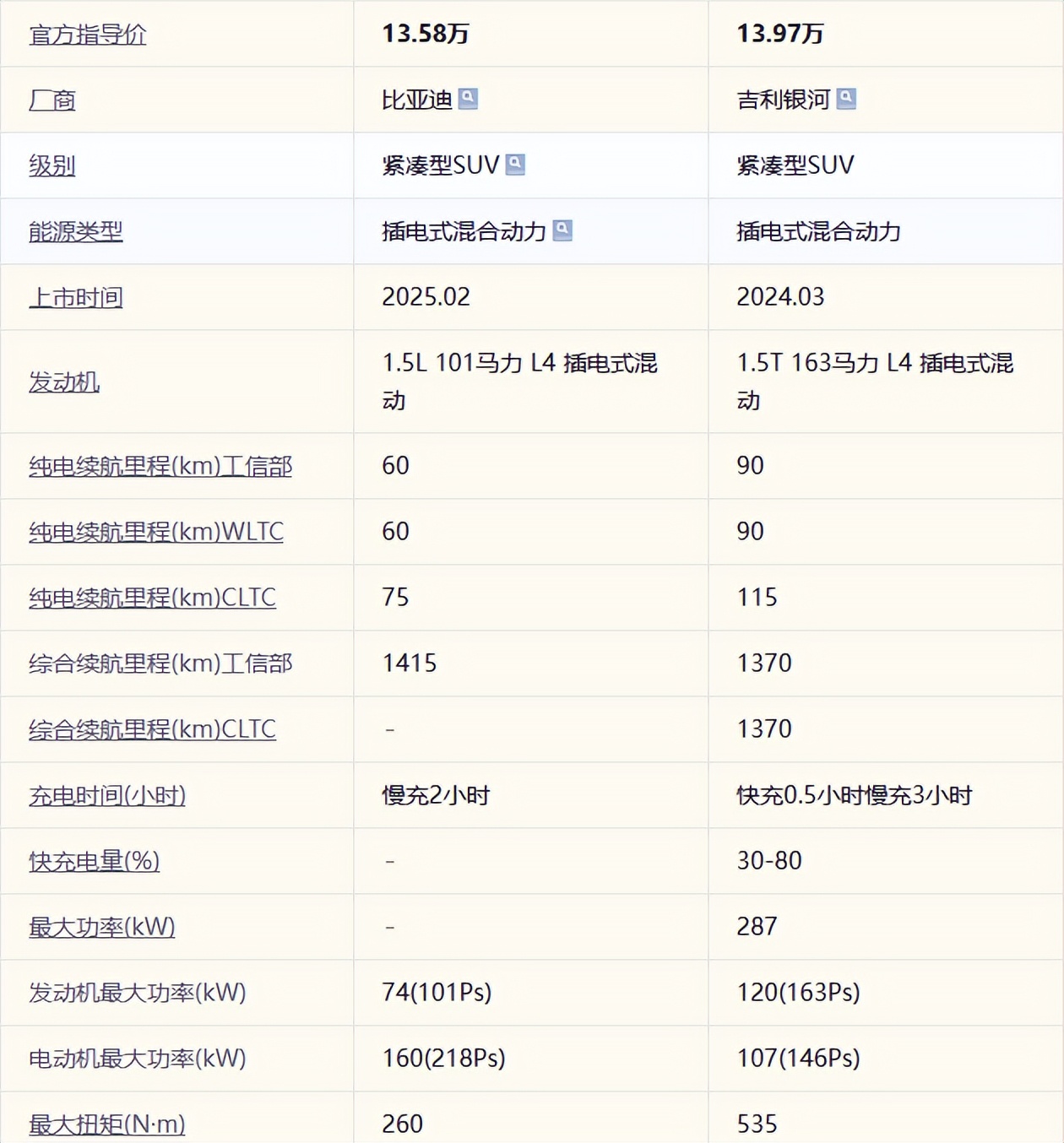The width and height of the screenshot is (1064, 1143).
Task: Click the 比亚迪 manufacturer name
Action: point(417,100)
